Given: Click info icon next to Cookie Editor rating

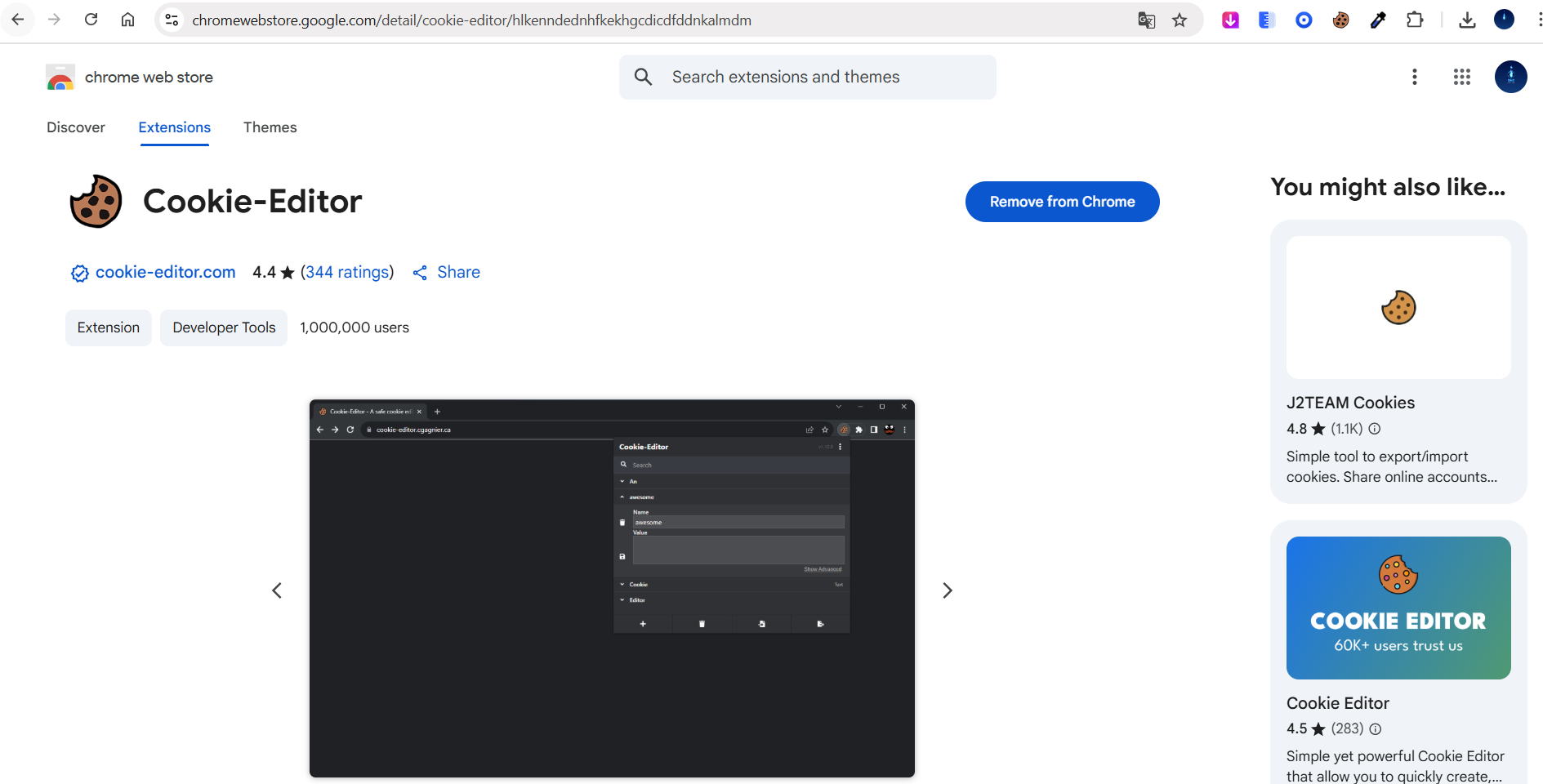Looking at the screenshot, I should (x=1376, y=728).
